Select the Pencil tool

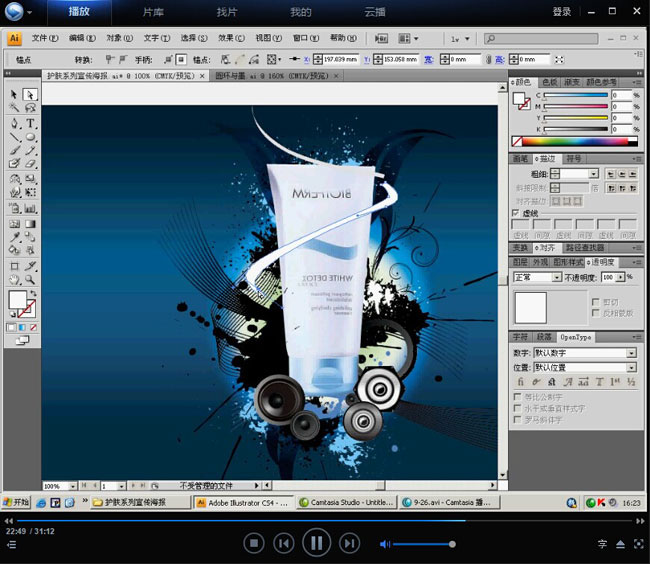(30, 150)
